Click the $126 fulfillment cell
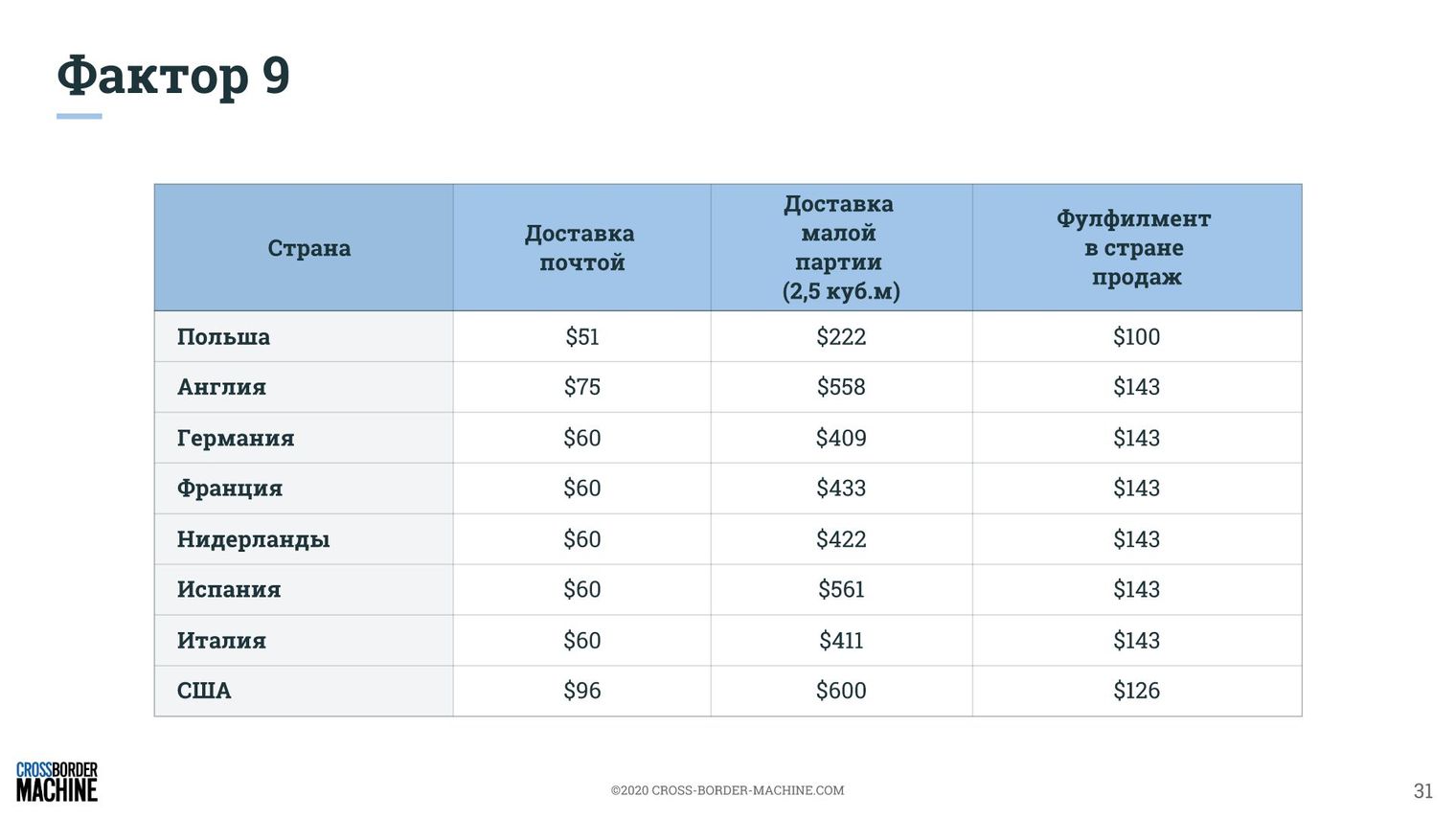Screen dimensions: 1456x819 point(1136,691)
